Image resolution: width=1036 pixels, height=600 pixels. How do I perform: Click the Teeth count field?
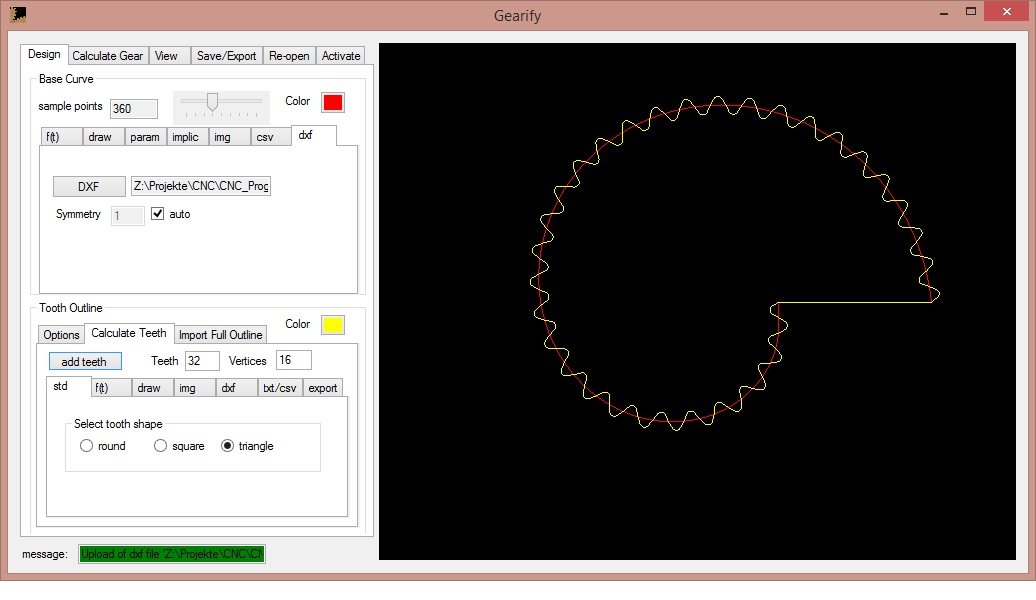[x=202, y=361]
